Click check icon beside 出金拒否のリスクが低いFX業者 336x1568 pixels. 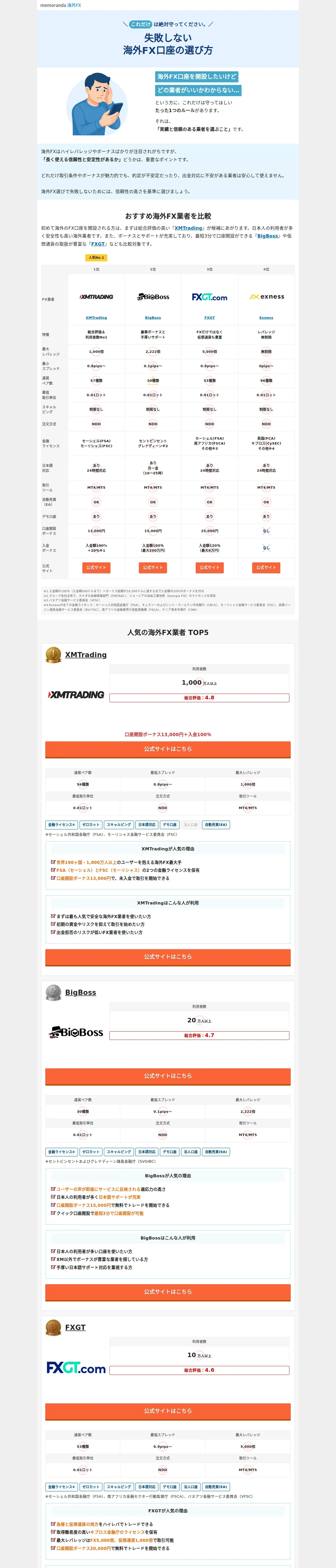click(x=53, y=932)
